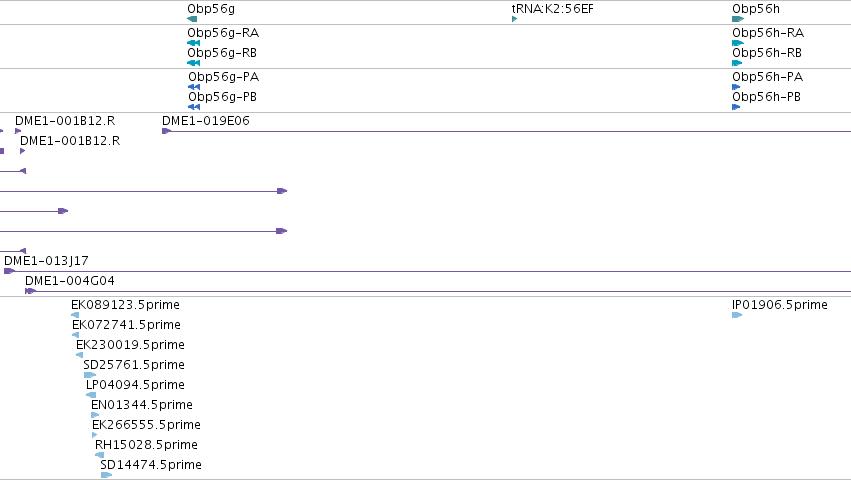Select the DME1-013J17 clone label
The height and width of the screenshot is (480, 851).
point(46,261)
